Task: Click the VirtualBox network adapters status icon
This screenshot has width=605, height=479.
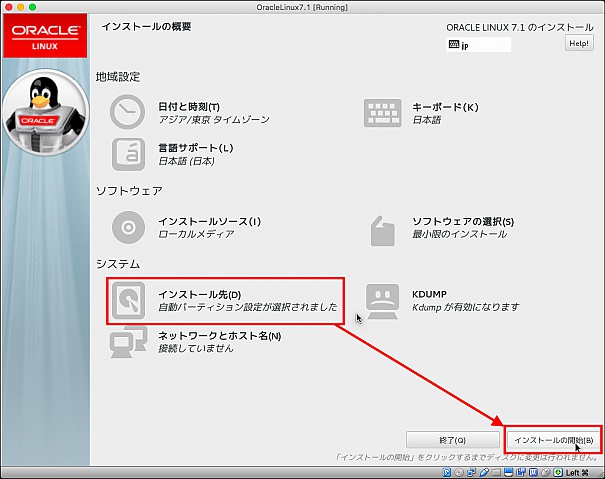Action: point(471,472)
